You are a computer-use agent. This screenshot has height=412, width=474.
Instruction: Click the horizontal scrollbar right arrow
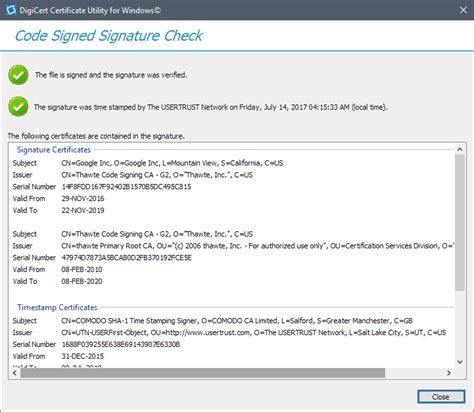(449, 373)
